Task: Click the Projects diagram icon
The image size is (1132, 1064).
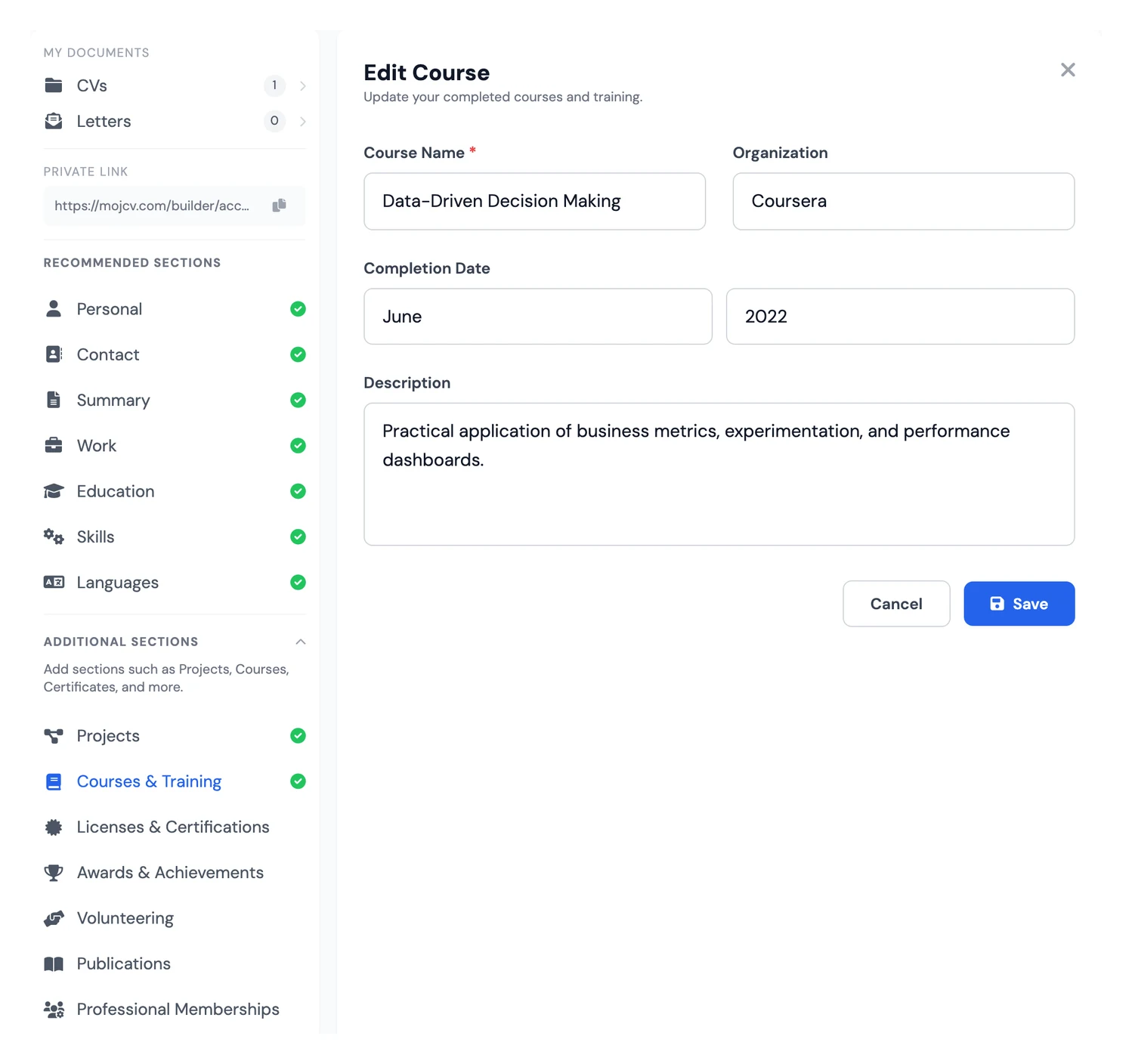Action: click(x=54, y=736)
